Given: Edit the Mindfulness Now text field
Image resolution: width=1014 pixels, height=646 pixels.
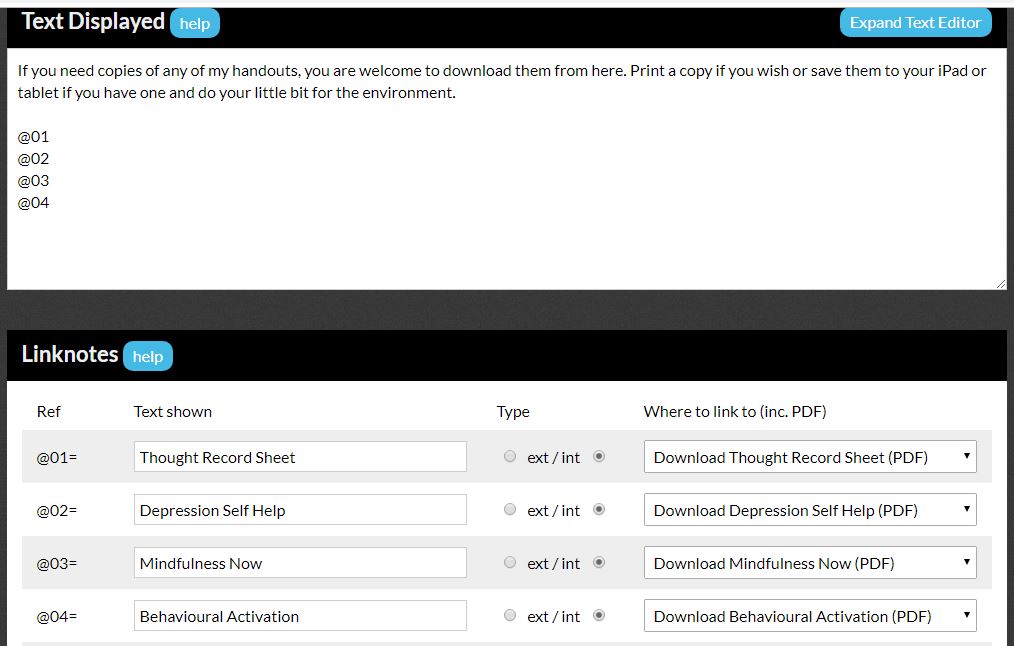Looking at the screenshot, I should tap(300, 563).
